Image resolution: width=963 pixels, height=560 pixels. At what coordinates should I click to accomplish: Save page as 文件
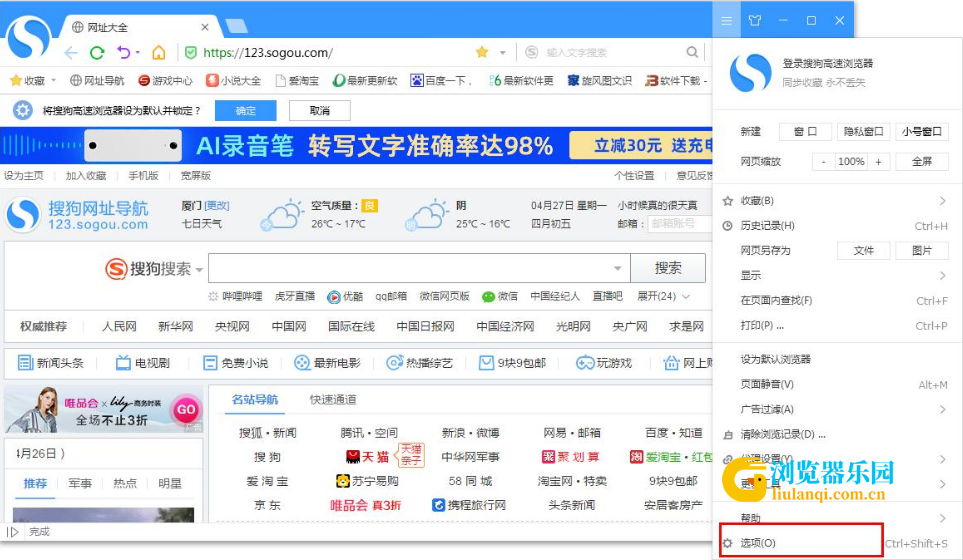863,251
